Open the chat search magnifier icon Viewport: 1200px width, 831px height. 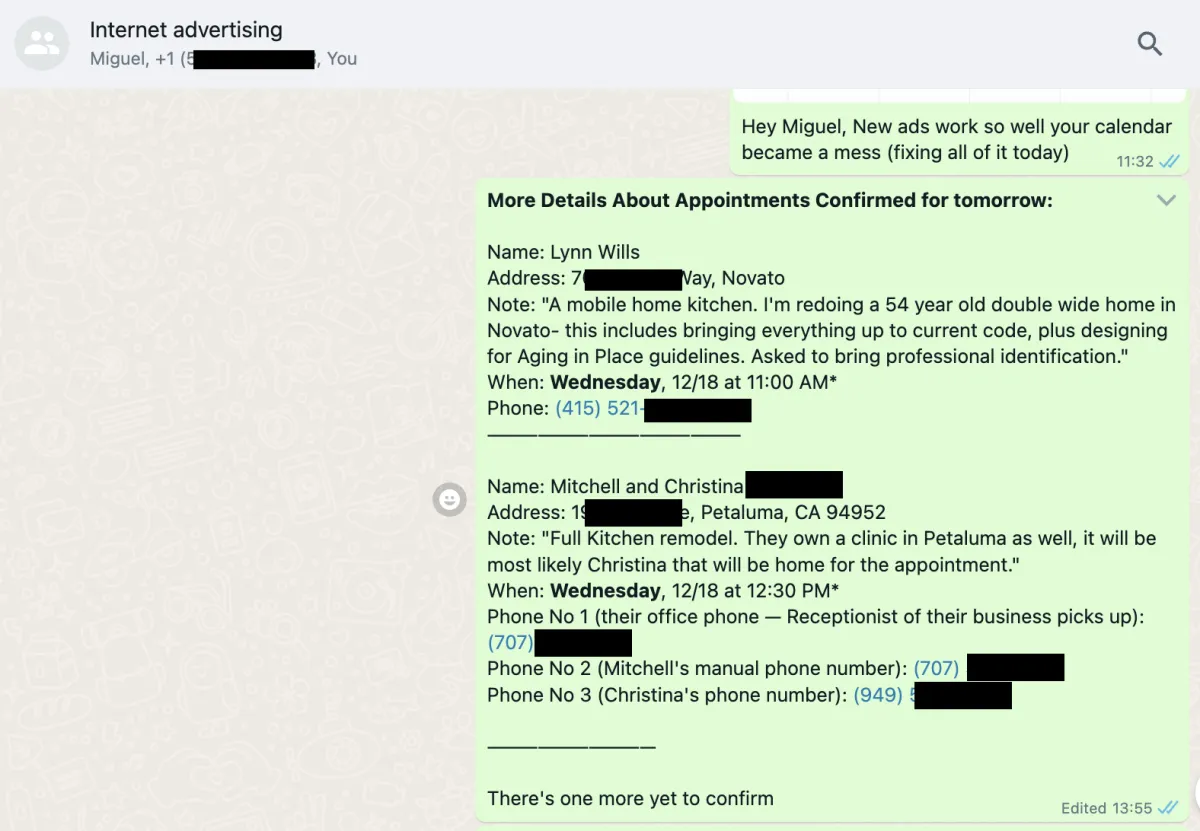coord(1150,44)
